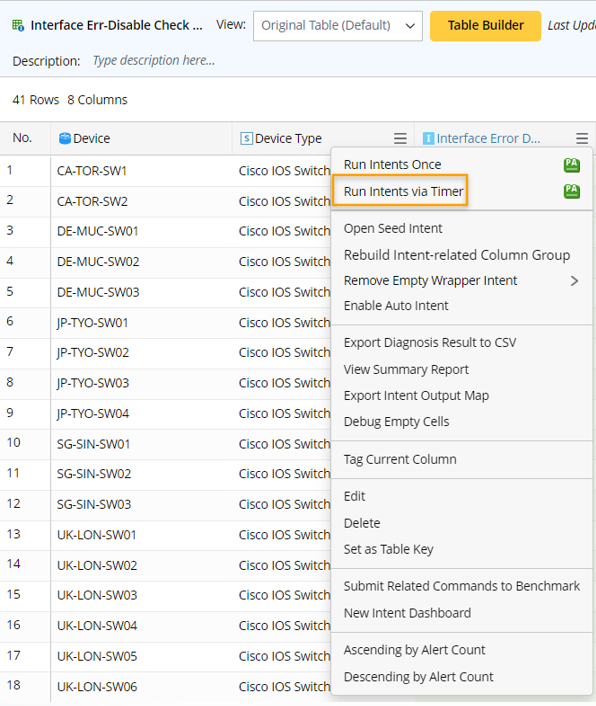Select Run Intents via Timer
Viewport: 596px width, 706px height.
coord(403,191)
